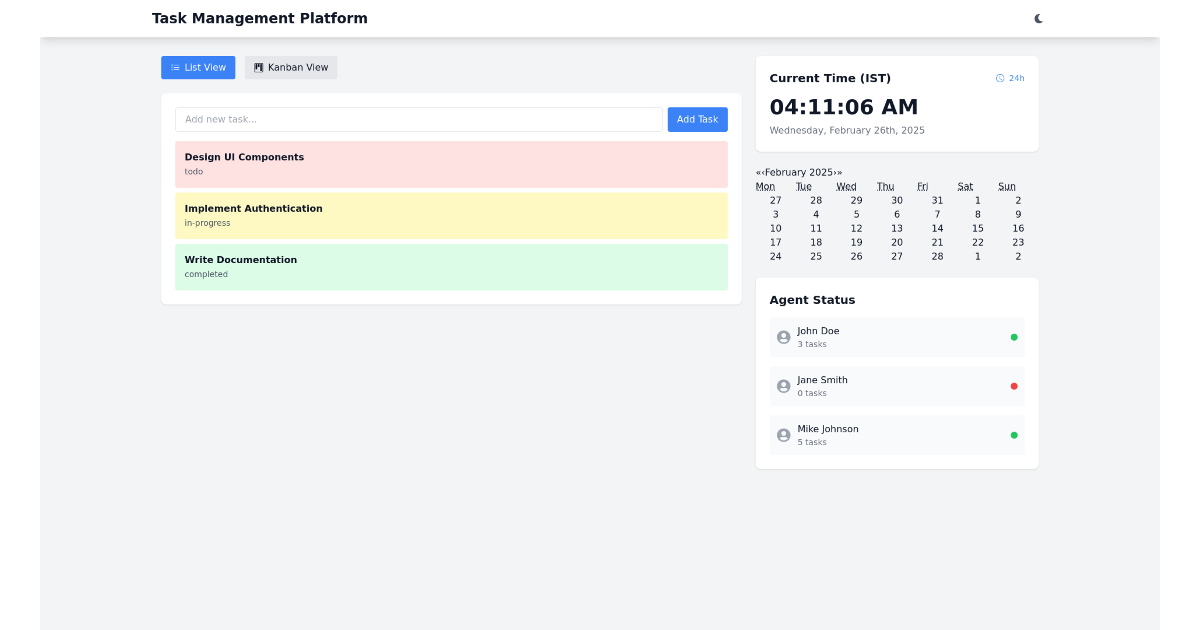Image resolution: width=1200 pixels, height=630 pixels.
Task: Click John Doe's avatar icon
Action: click(x=783, y=337)
